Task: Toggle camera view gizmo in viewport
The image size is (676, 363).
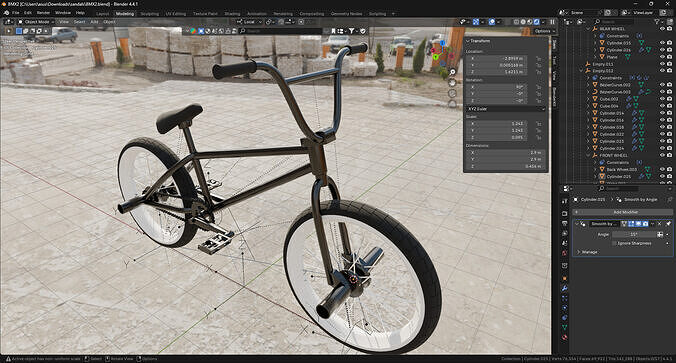Action: (453, 94)
